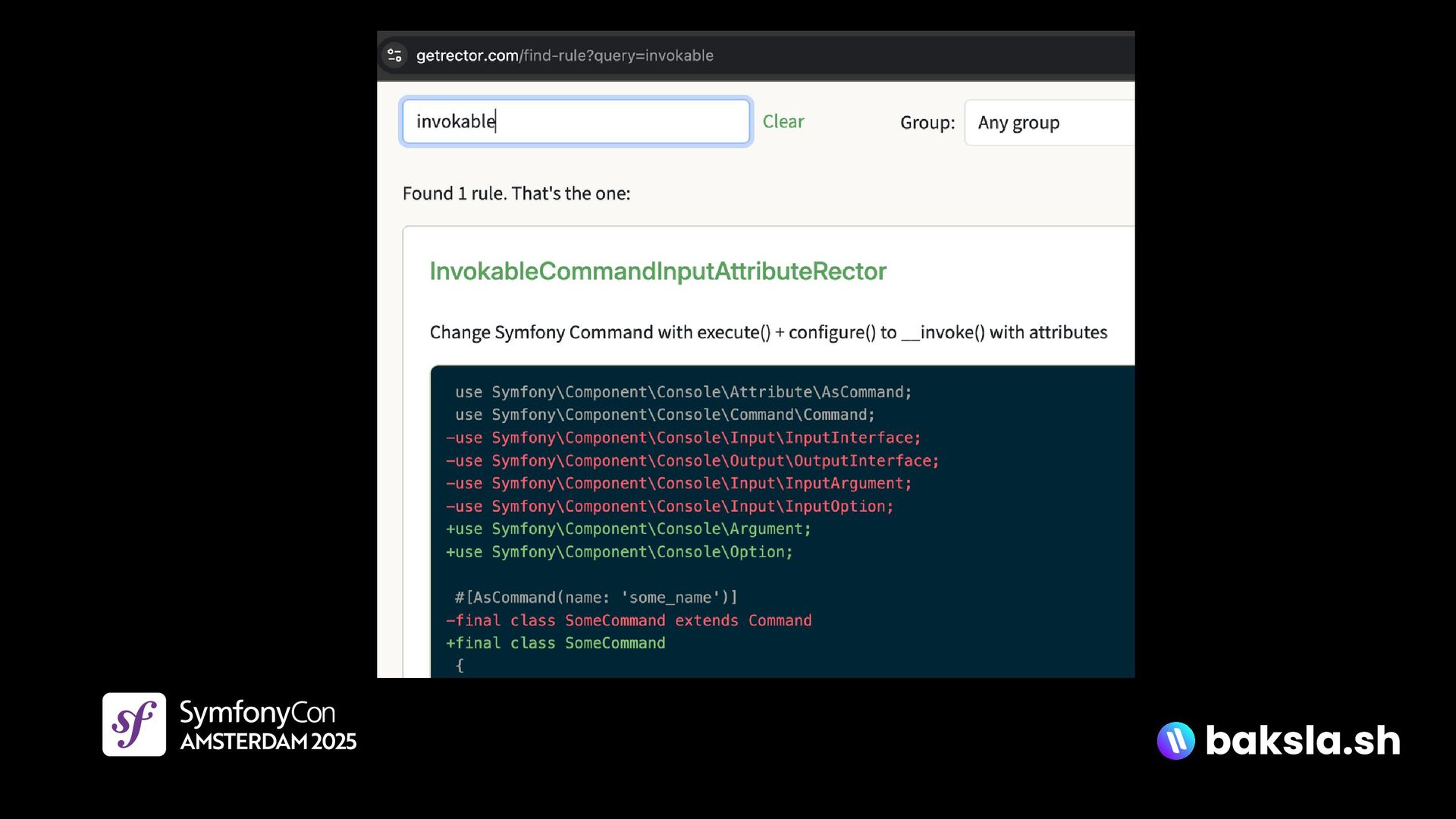Click the Clear link next to search
The height and width of the screenshot is (819, 1456).
click(x=783, y=121)
